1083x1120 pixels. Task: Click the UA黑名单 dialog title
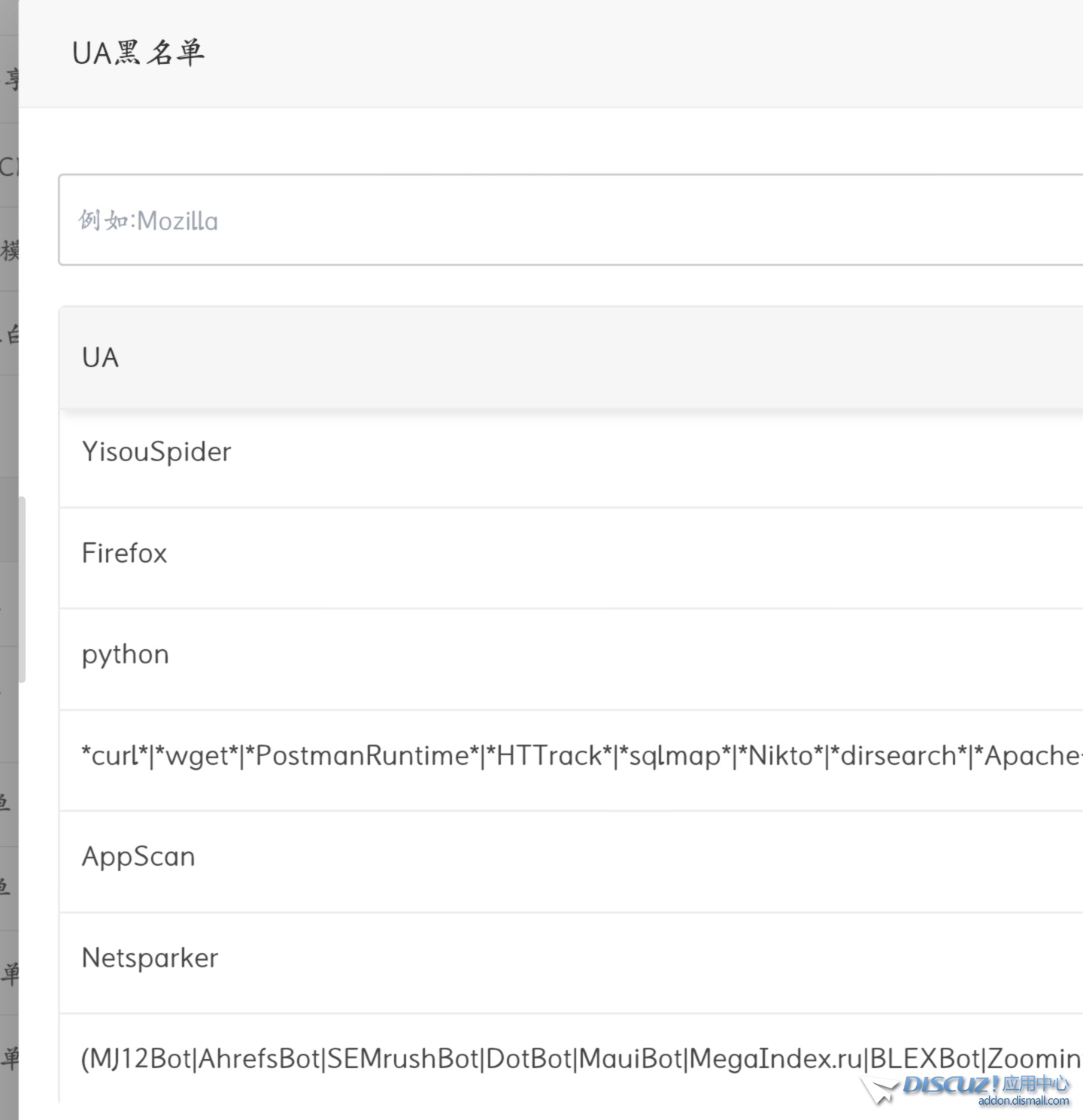click(x=138, y=53)
